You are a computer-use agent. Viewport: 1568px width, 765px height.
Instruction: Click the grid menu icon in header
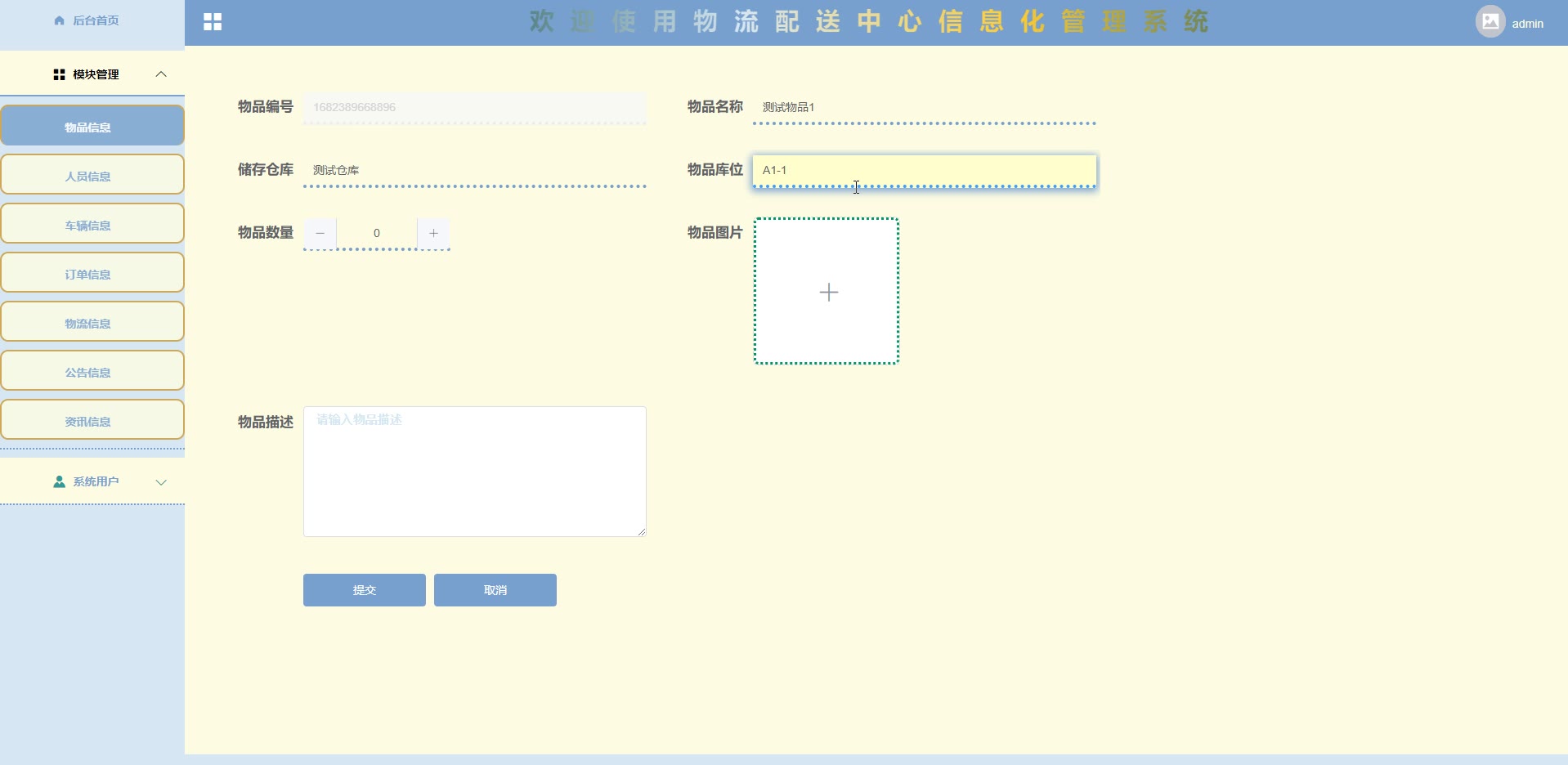pos(213,22)
